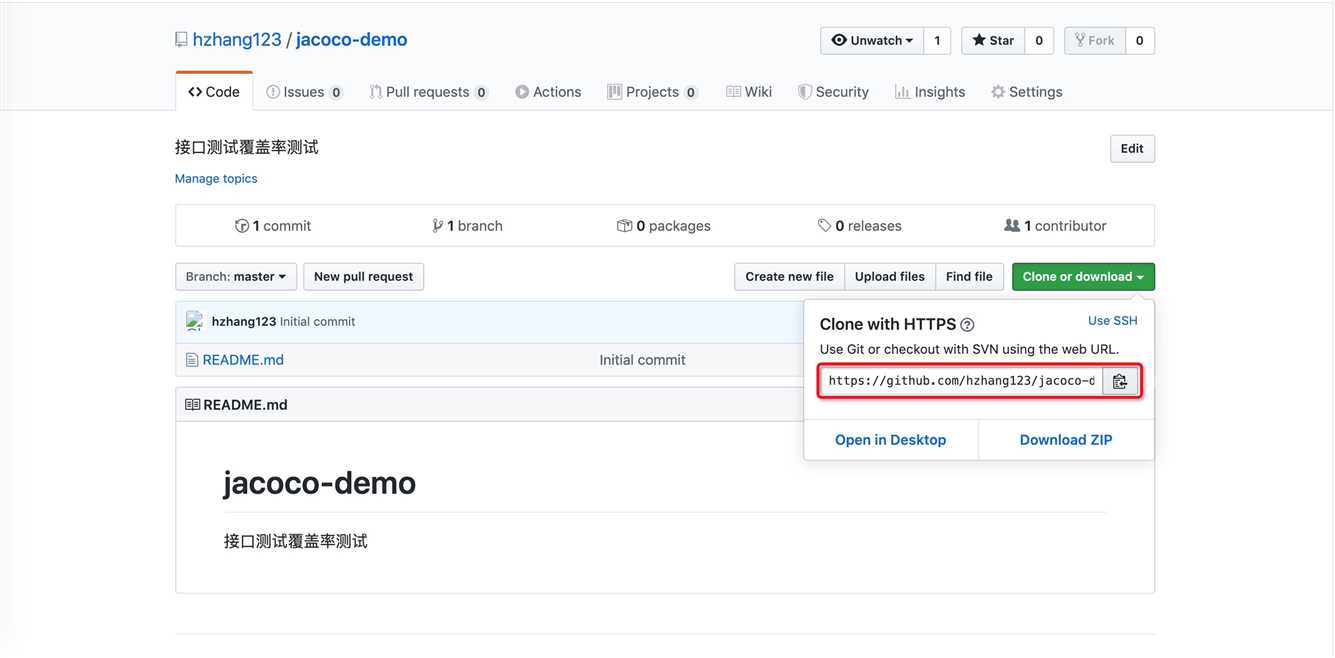Open README.md file in file list

pos(243,360)
